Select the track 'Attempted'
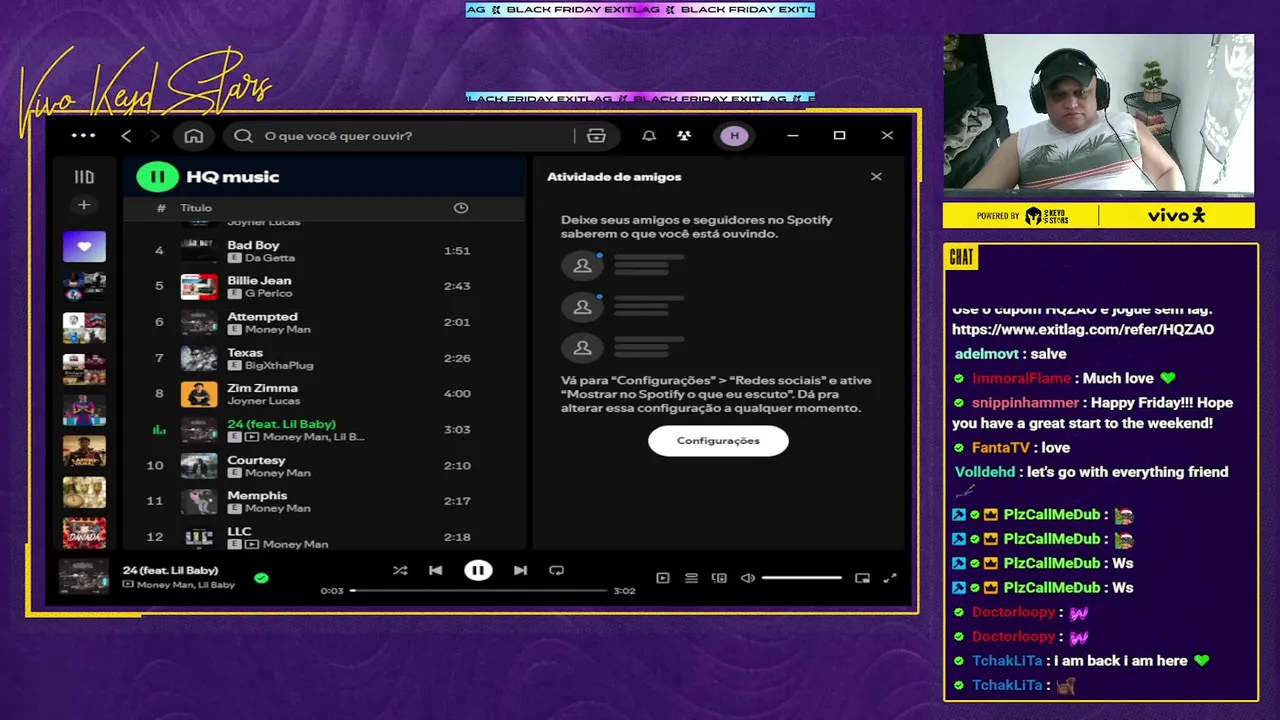The width and height of the screenshot is (1280, 720). 262,317
